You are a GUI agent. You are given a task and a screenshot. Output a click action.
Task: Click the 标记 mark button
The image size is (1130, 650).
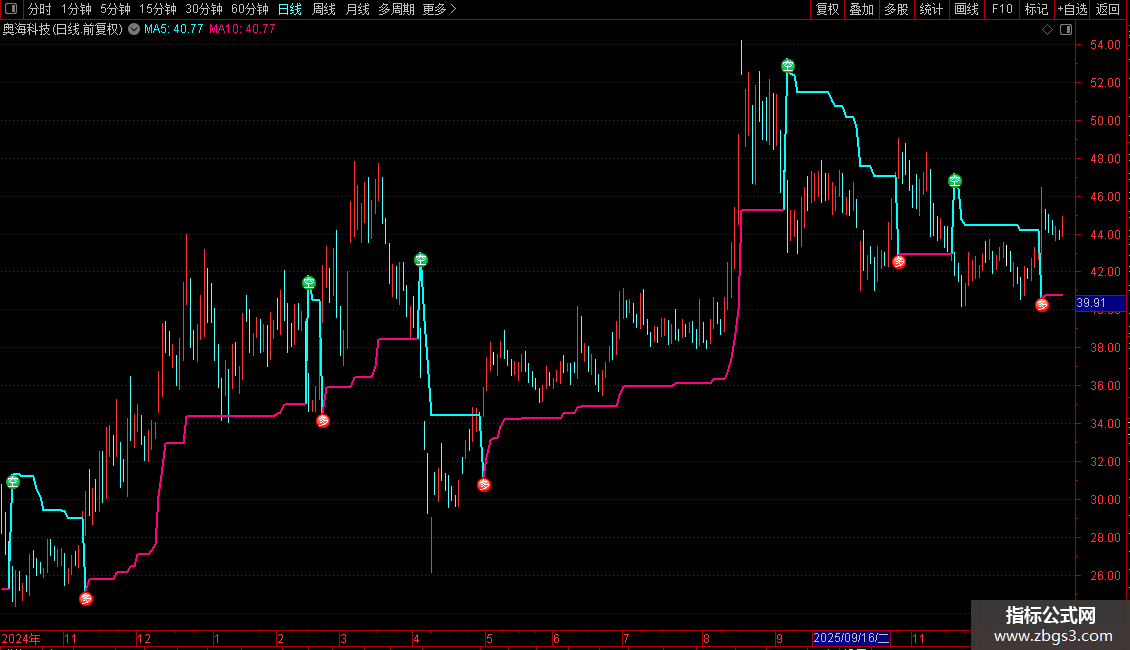(x=1036, y=9)
